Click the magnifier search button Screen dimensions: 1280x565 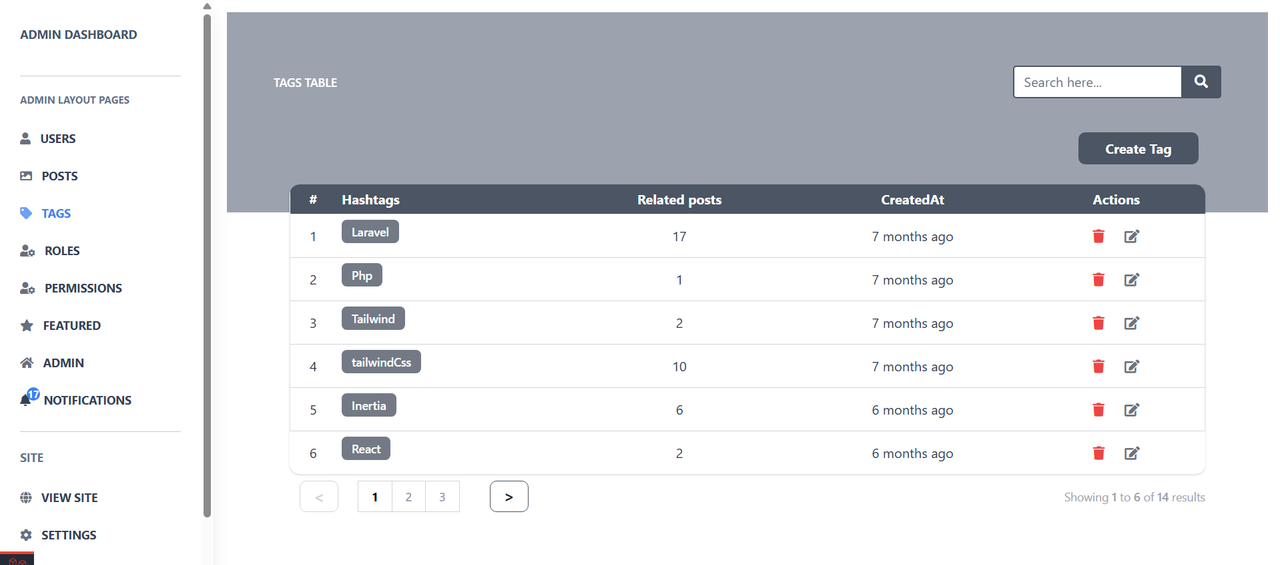tap(1201, 82)
